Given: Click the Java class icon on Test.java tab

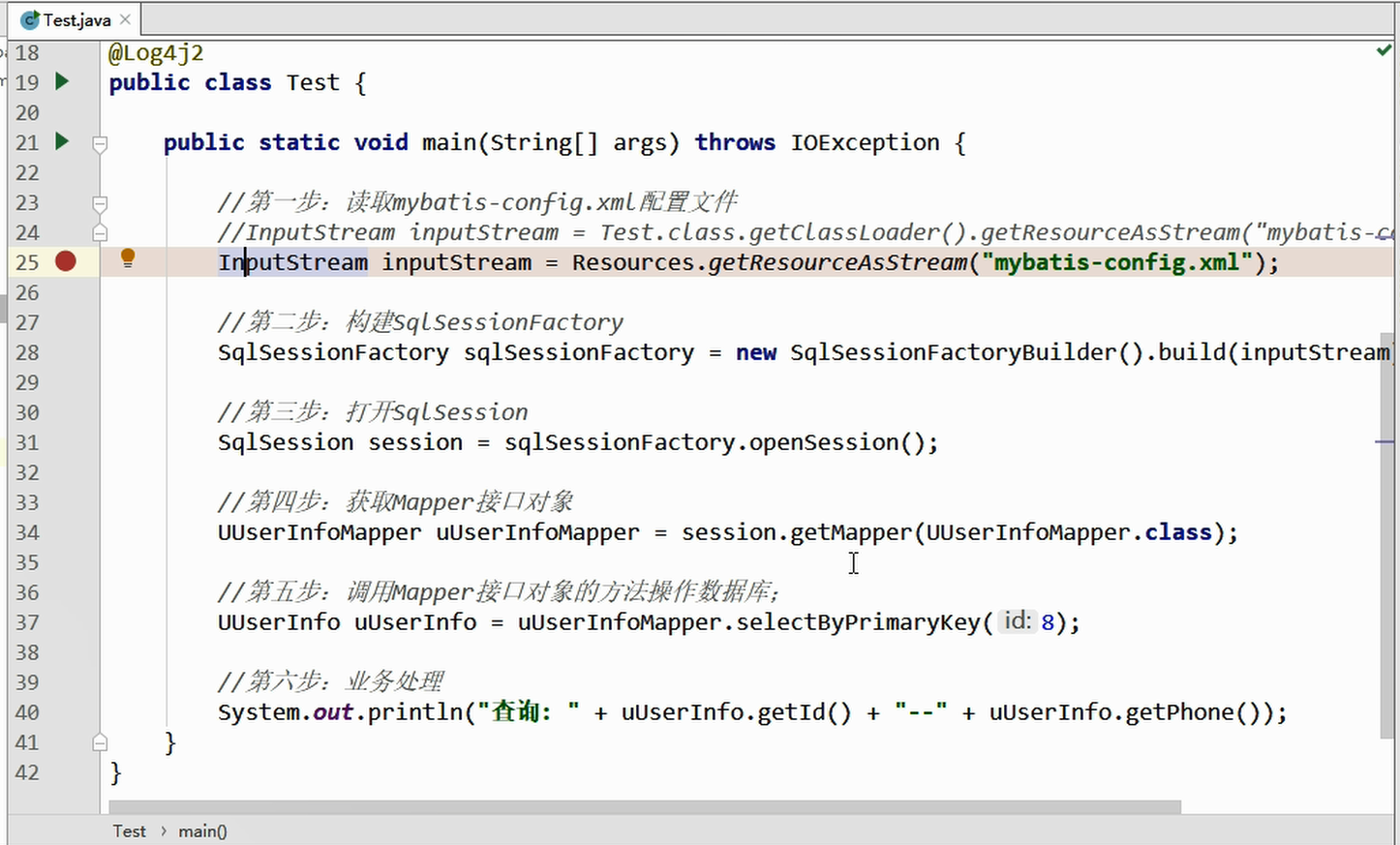Looking at the screenshot, I should click(x=30, y=19).
